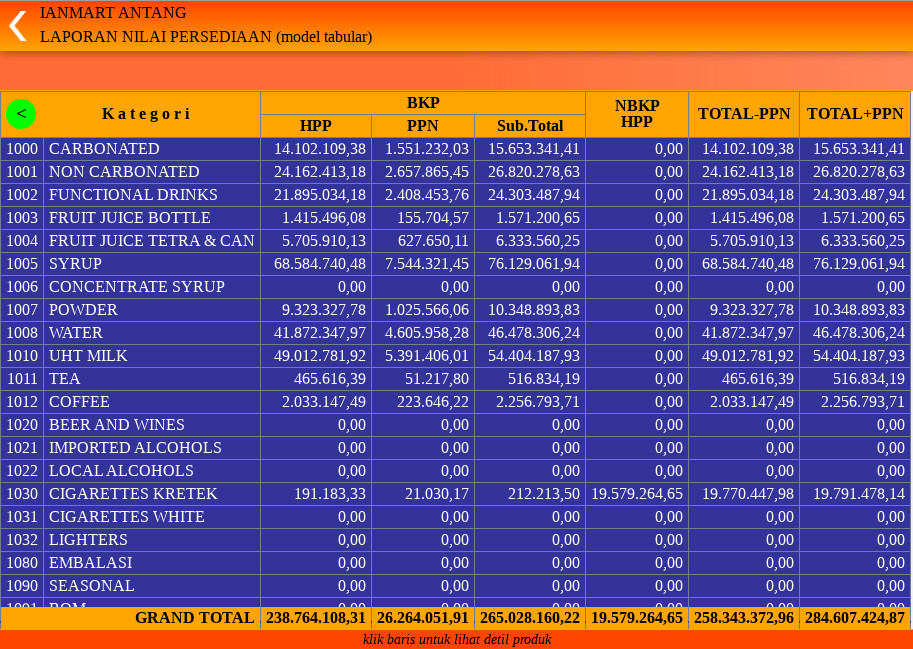Click the BKP column group header
Screen dimensions: 913x649
(x=423, y=103)
